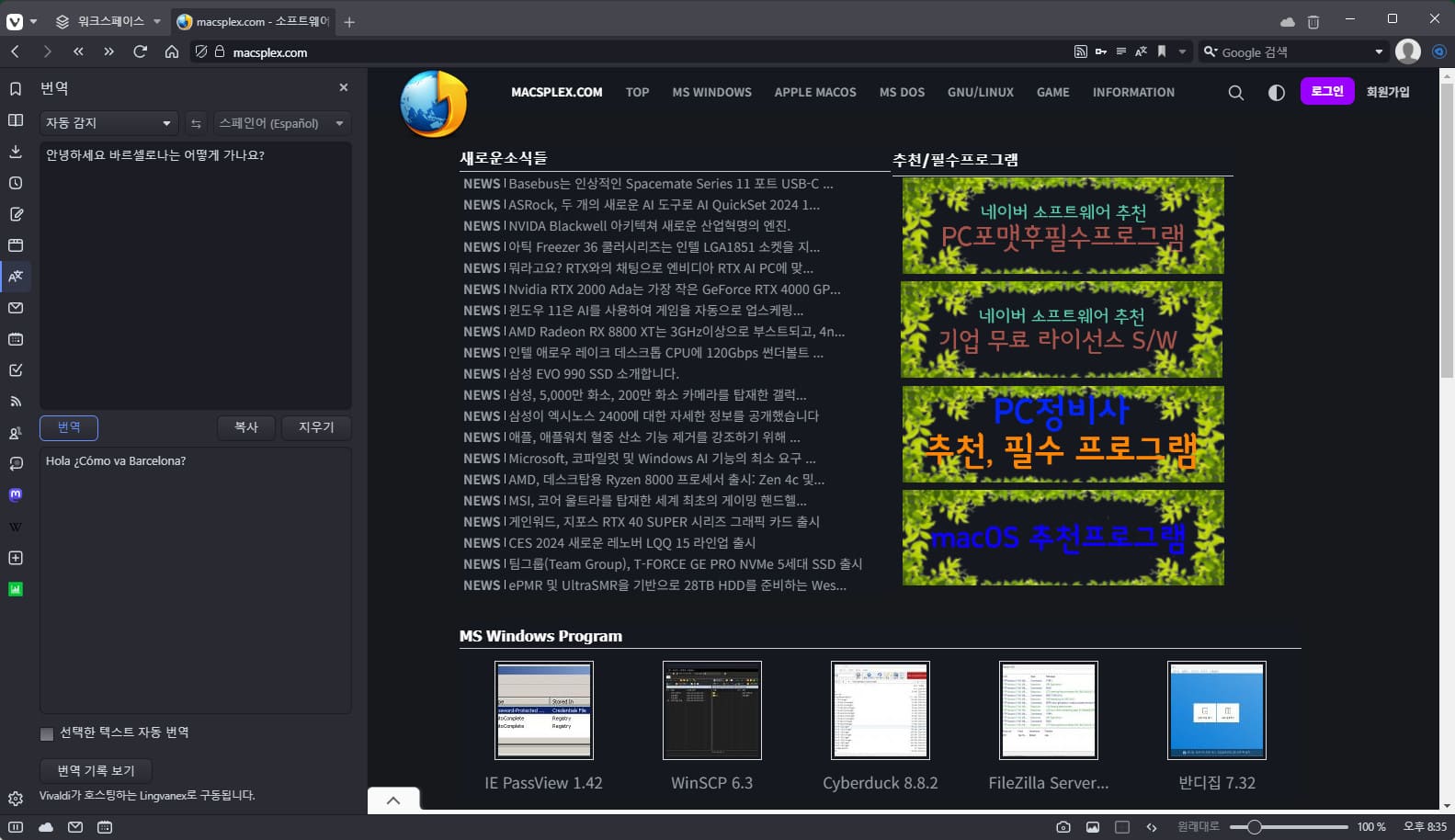
Task: Open site search magnifier on macsplex page
Action: [1236, 92]
